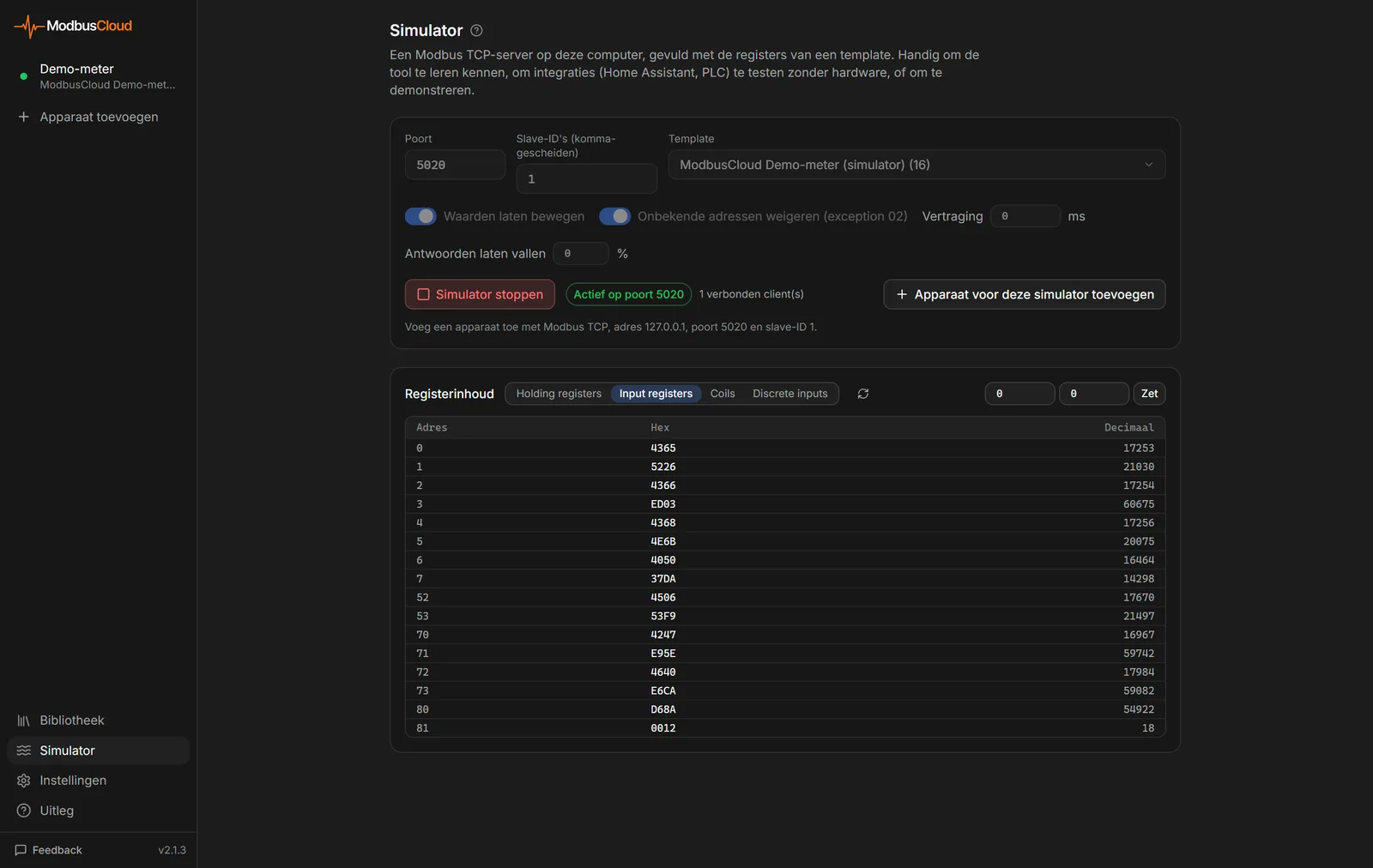The image size is (1373, 868).
Task: Open Bibliotheek in the sidebar
Action: point(98,720)
